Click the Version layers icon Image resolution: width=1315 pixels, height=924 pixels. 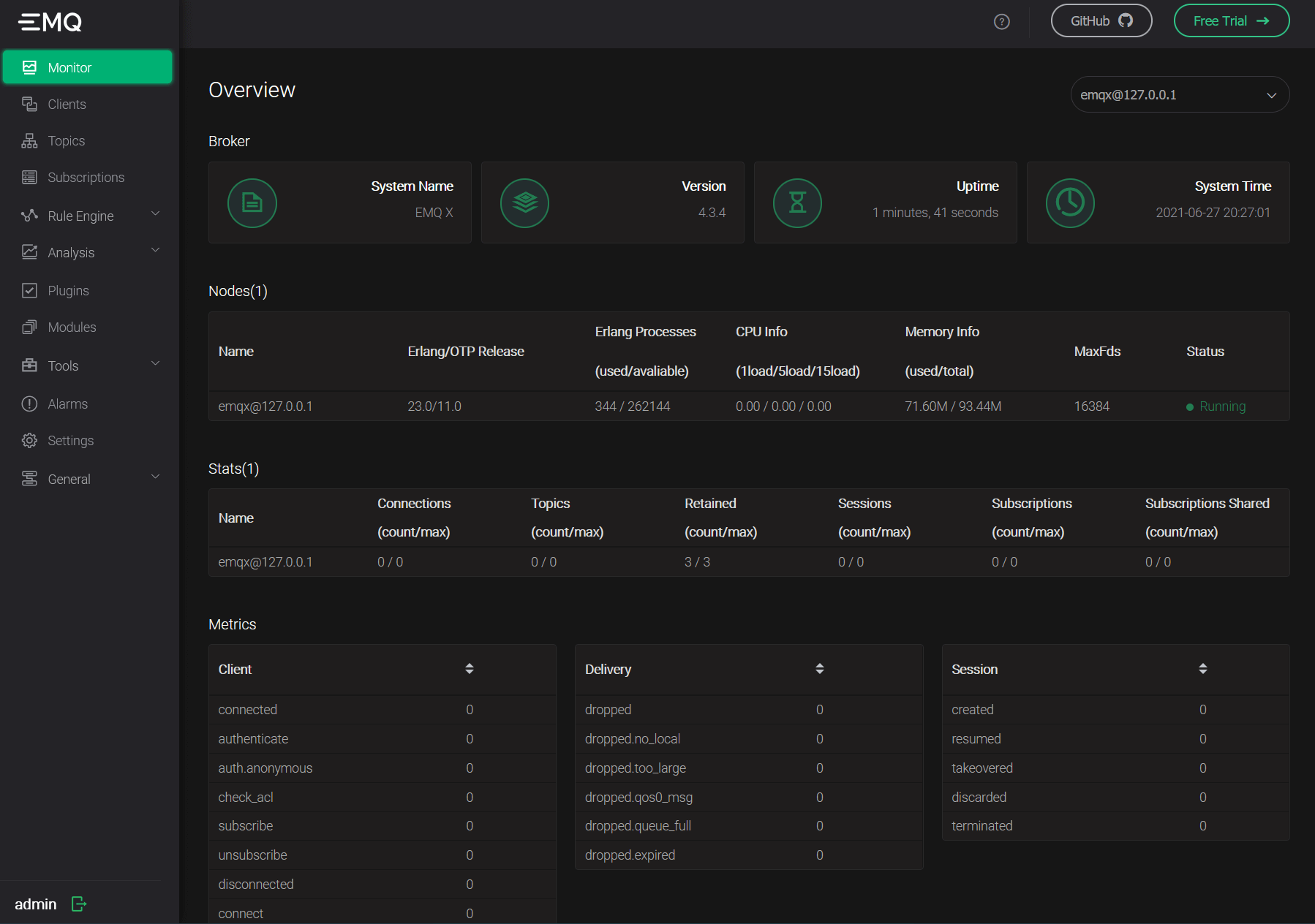(x=525, y=202)
